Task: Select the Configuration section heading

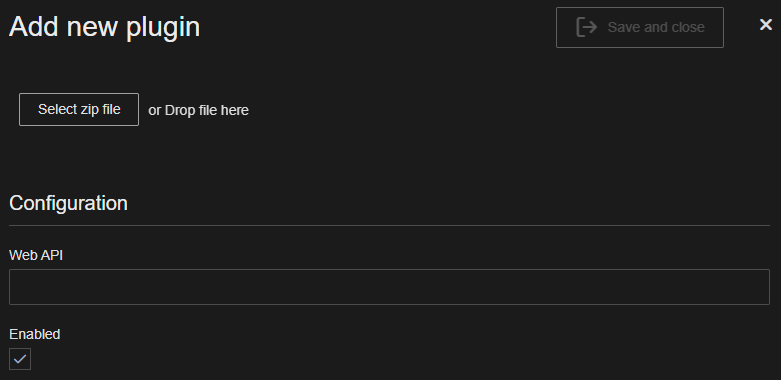Action: tap(68, 203)
